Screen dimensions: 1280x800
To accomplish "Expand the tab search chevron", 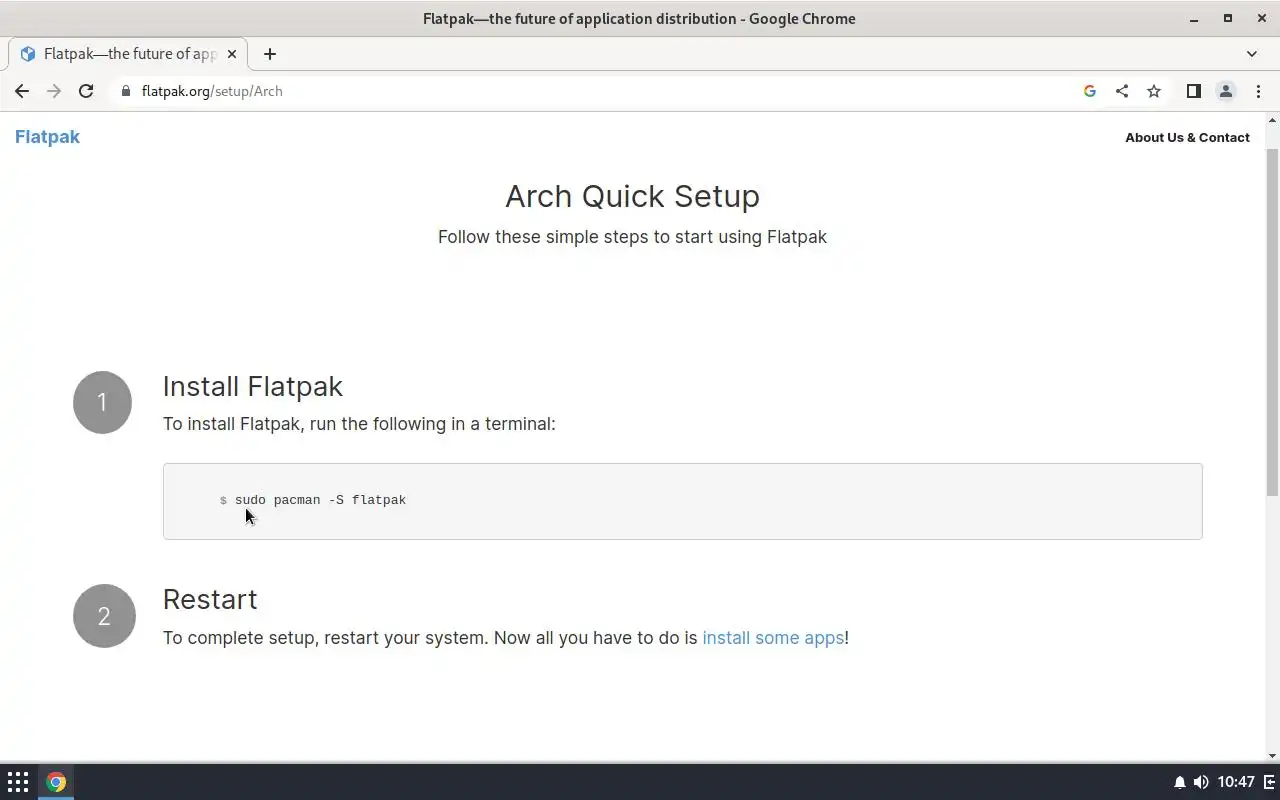I will tap(1252, 54).
